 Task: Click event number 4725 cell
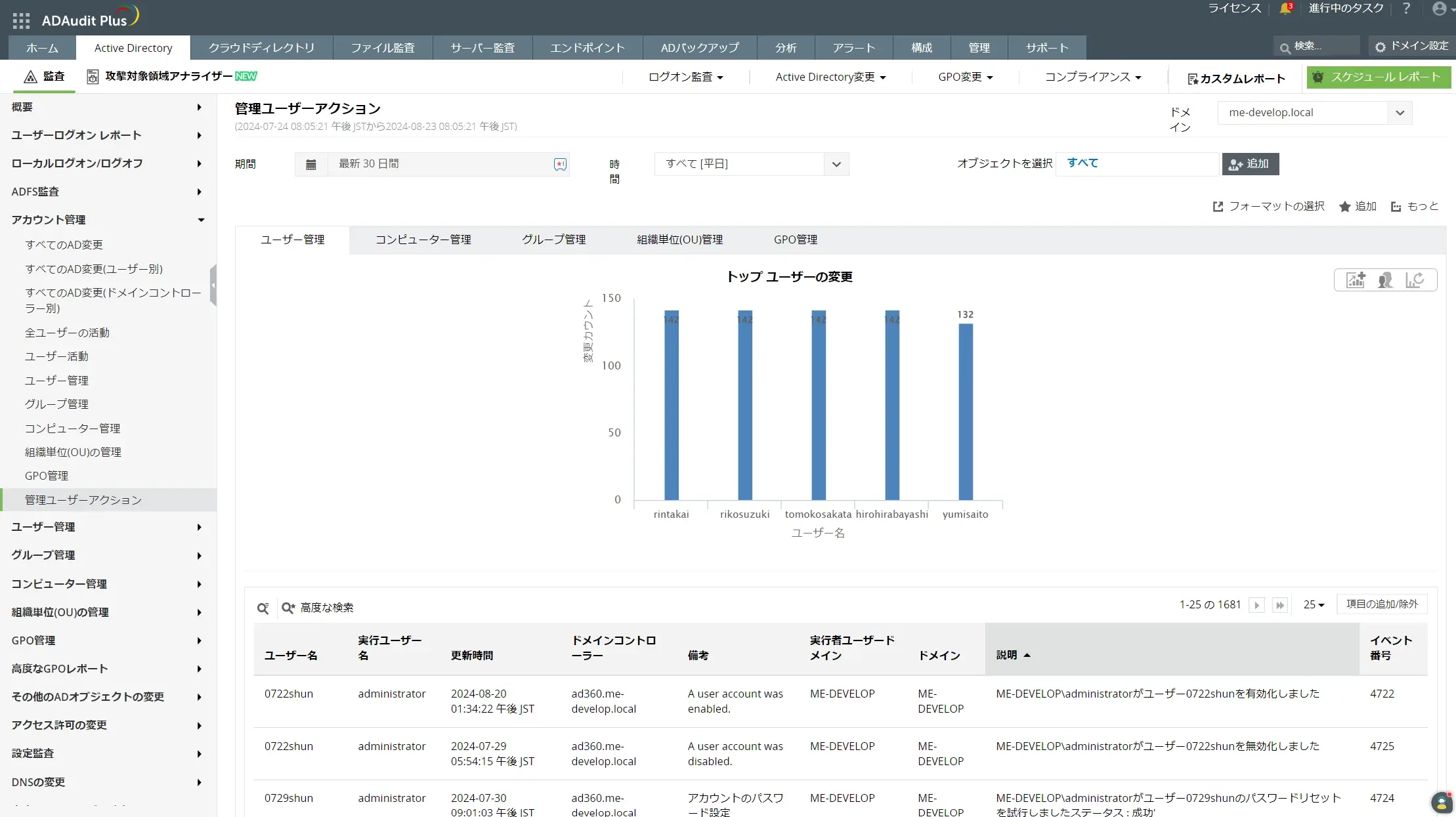[1382, 747]
